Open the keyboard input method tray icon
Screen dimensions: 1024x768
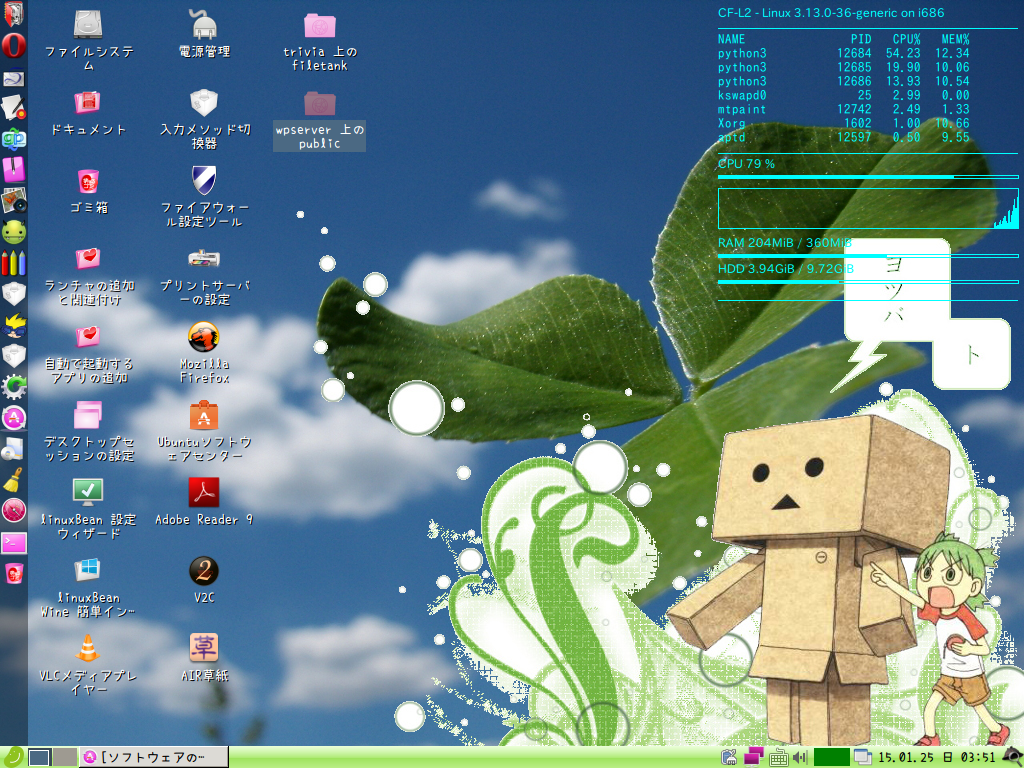(778, 758)
